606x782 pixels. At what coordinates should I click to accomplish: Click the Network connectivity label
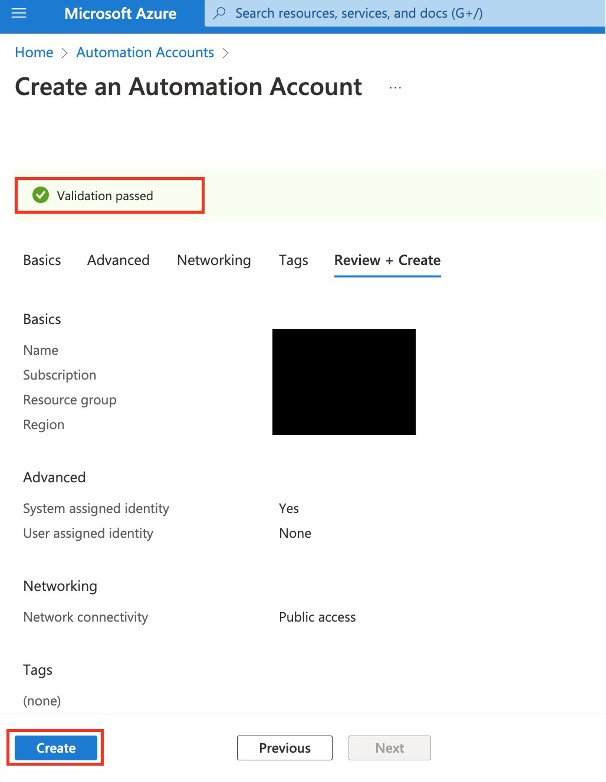click(x=86, y=617)
